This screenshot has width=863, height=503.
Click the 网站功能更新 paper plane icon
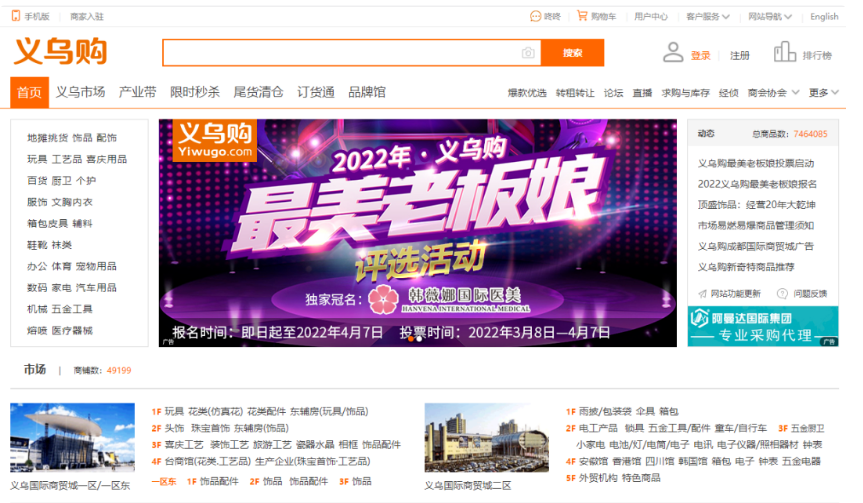click(702, 293)
